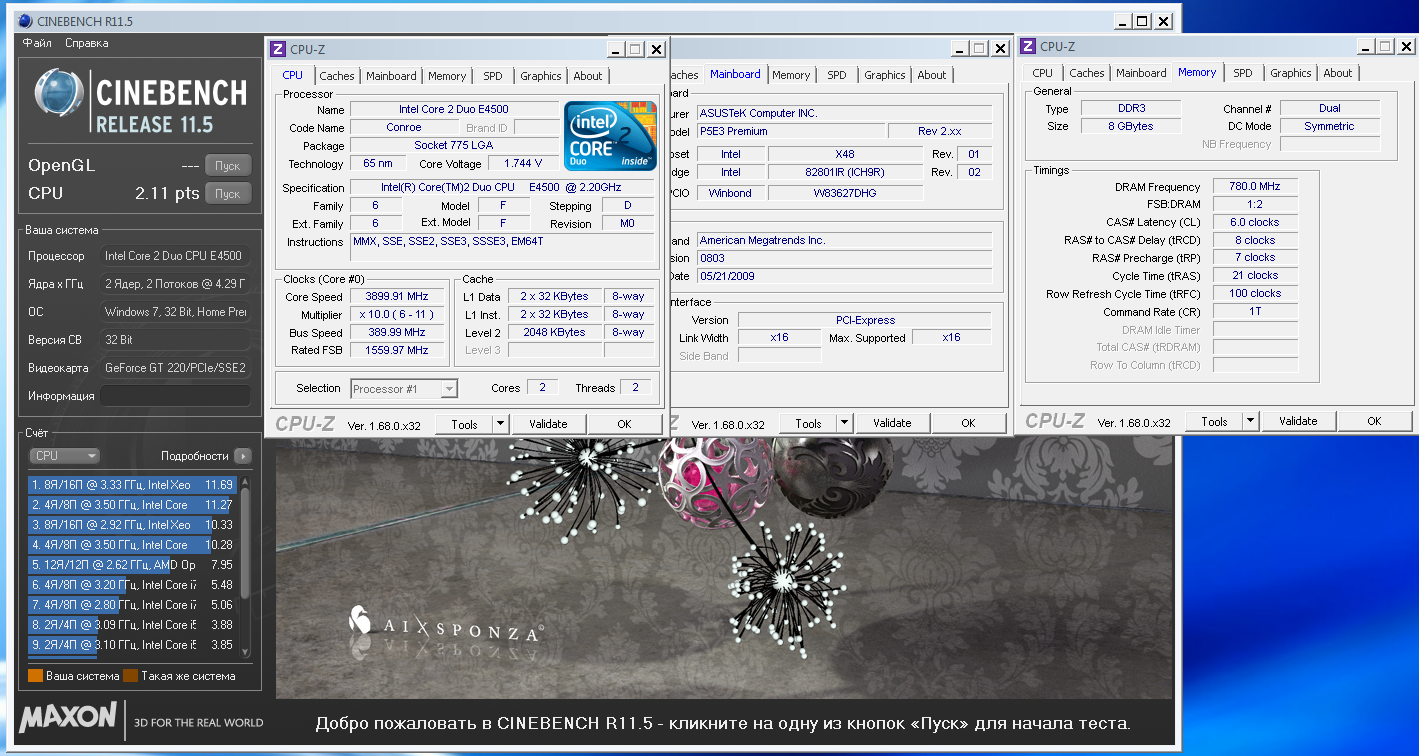Image resolution: width=1419 pixels, height=756 pixels.
Task: Click the P5E3 Premium model field
Action: point(790,131)
